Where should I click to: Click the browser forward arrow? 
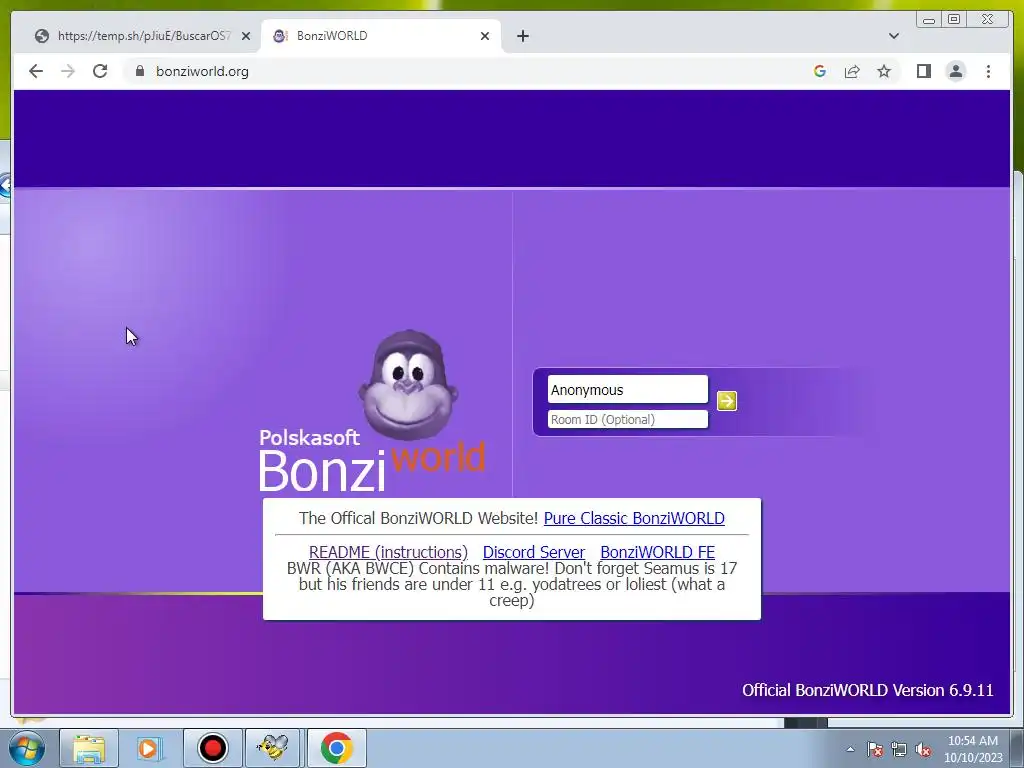68,71
